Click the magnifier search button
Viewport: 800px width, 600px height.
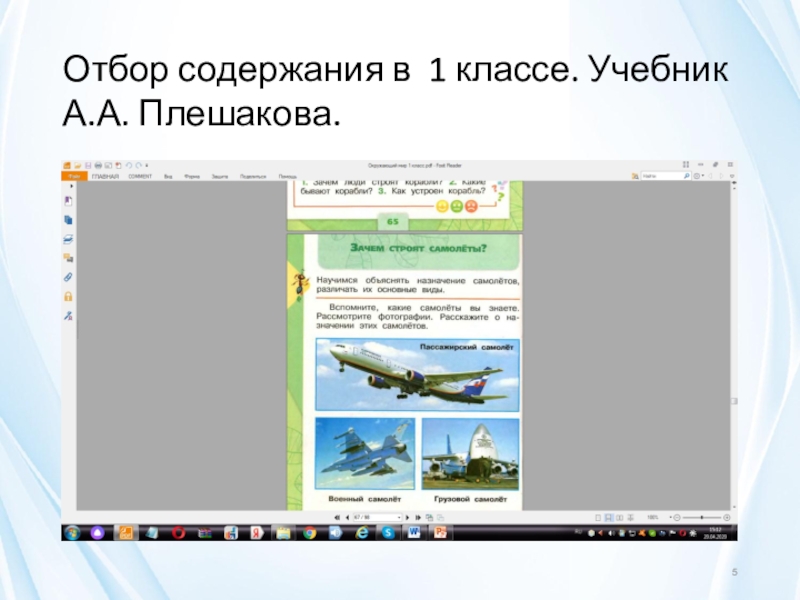(x=687, y=176)
